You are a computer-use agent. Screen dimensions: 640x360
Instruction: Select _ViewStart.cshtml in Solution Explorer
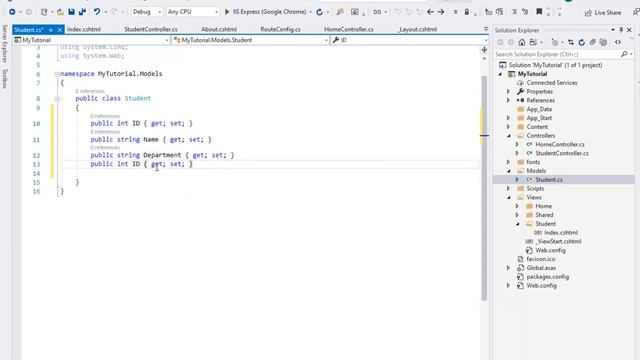point(558,242)
